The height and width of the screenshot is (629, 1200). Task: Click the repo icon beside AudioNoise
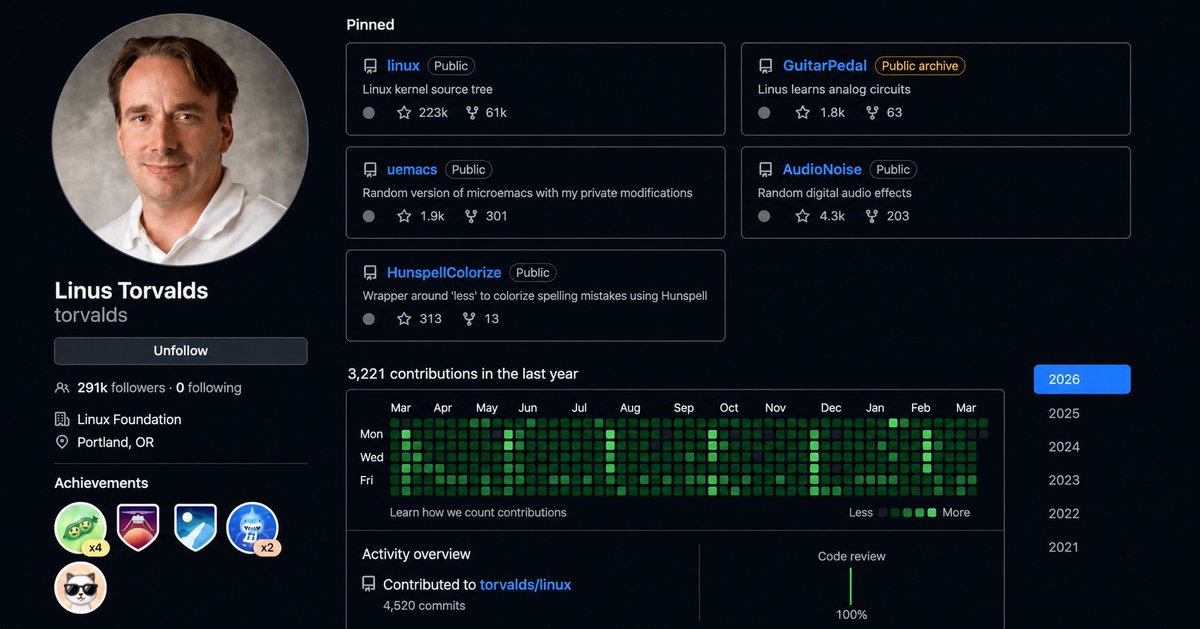[766, 170]
